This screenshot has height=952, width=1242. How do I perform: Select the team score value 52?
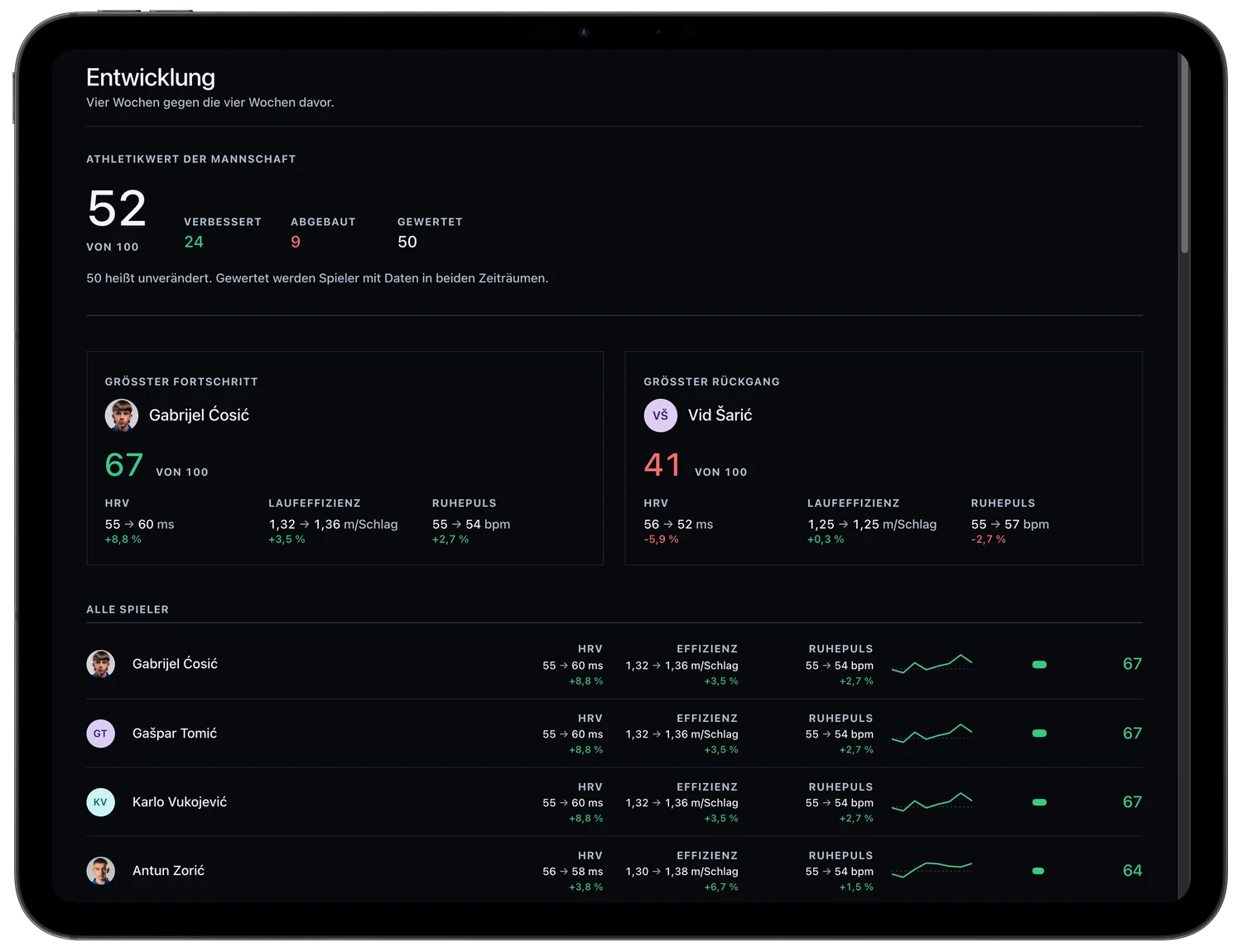(117, 209)
